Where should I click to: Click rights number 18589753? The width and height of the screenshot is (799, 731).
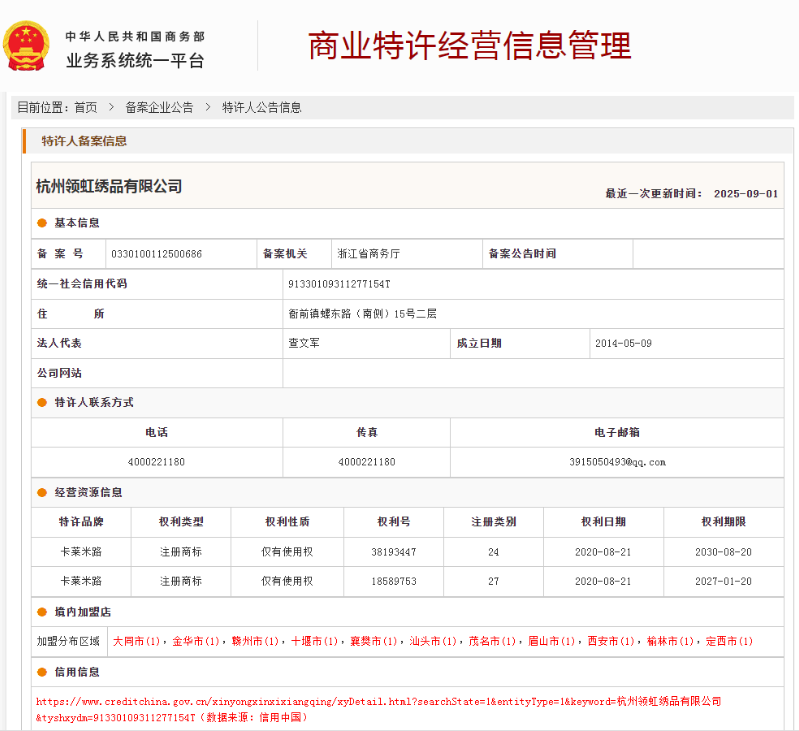(x=394, y=581)
